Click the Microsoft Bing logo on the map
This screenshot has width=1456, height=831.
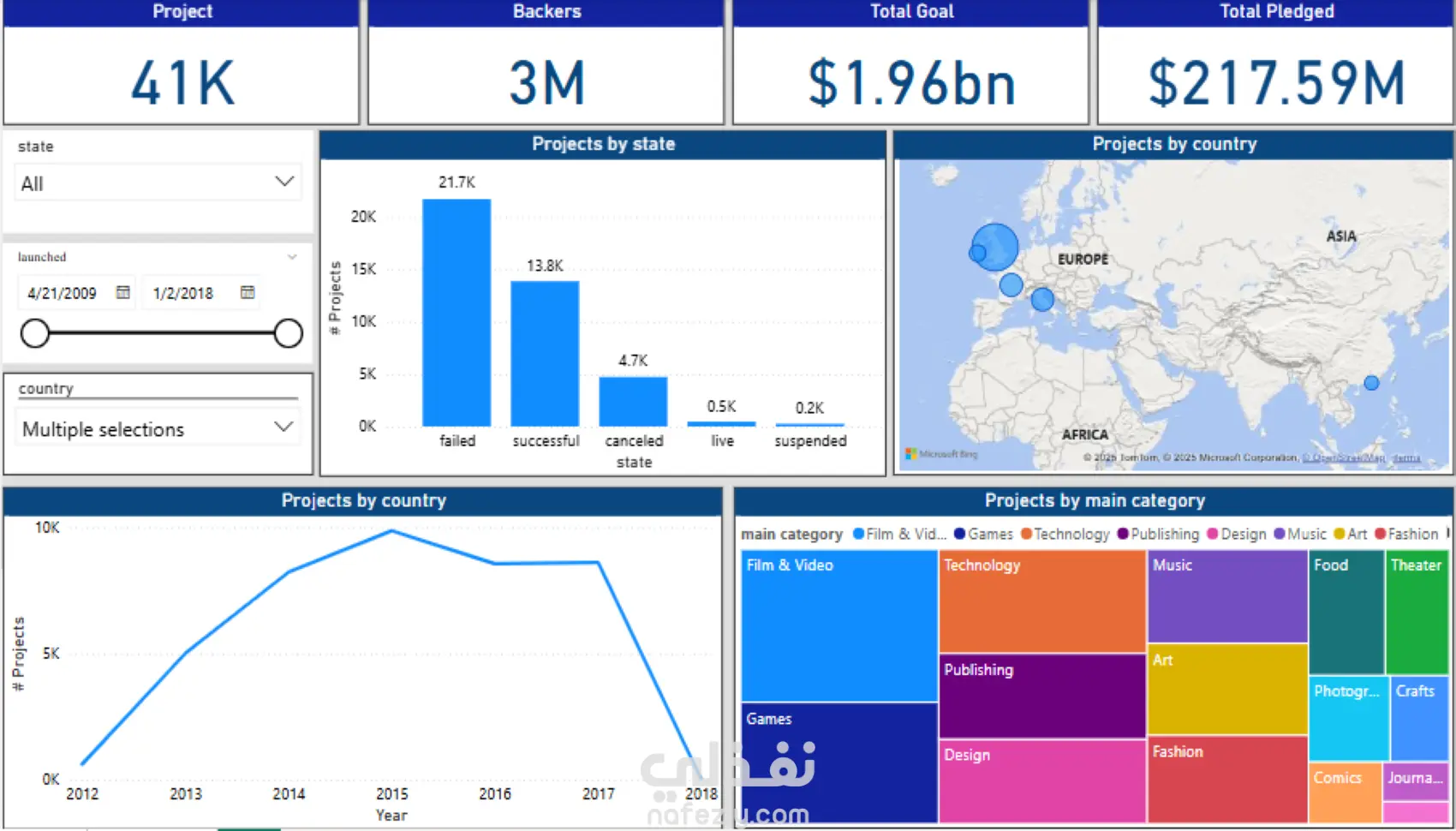click(x=941, y=454)
